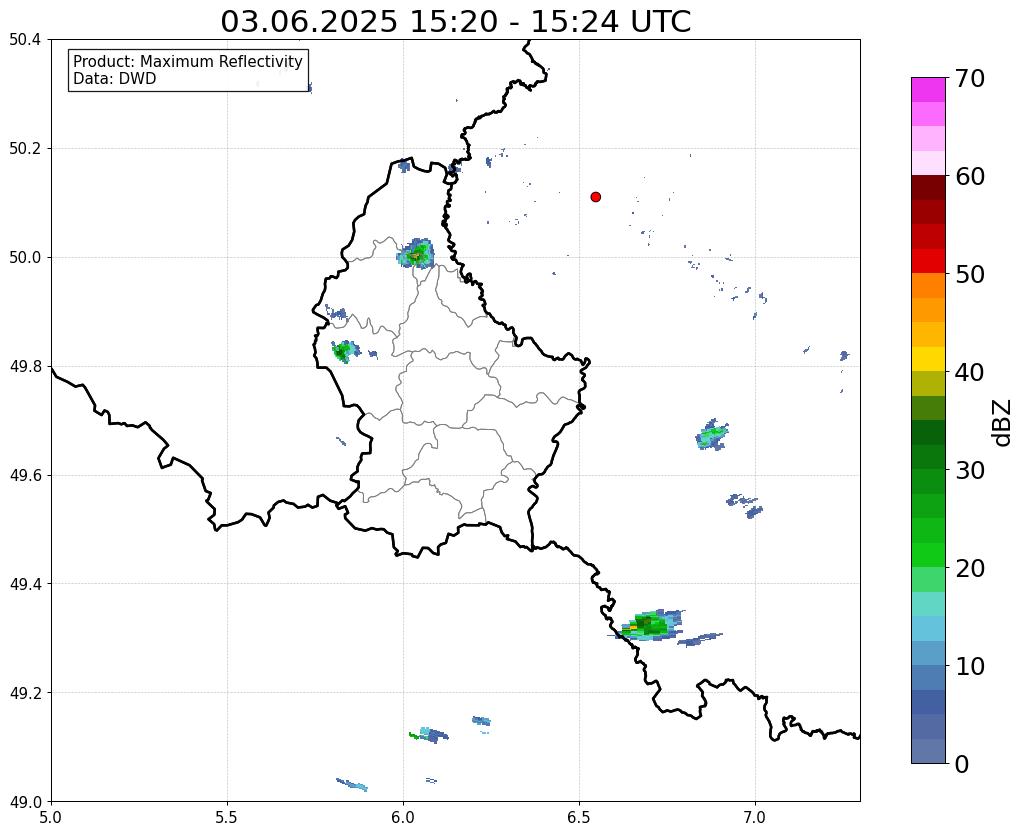Click the large green radar echo near 49.3 latitude

[x=649, y=626]
